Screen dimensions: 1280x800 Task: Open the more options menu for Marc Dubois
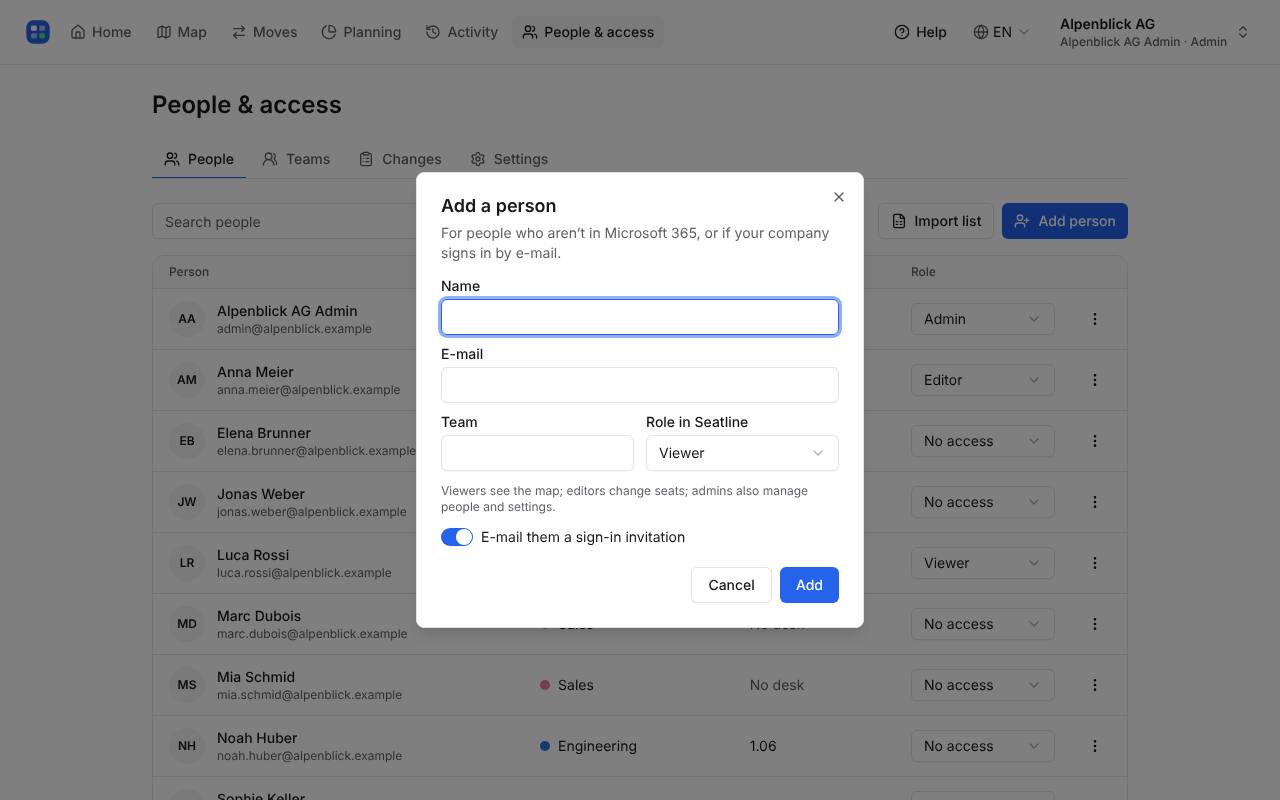tap(1095, 624)
